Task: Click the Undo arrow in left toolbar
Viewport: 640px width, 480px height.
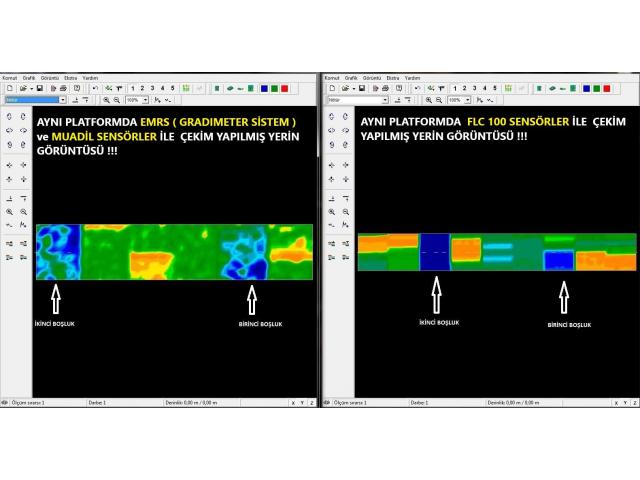Action: (x=94, y=88)
